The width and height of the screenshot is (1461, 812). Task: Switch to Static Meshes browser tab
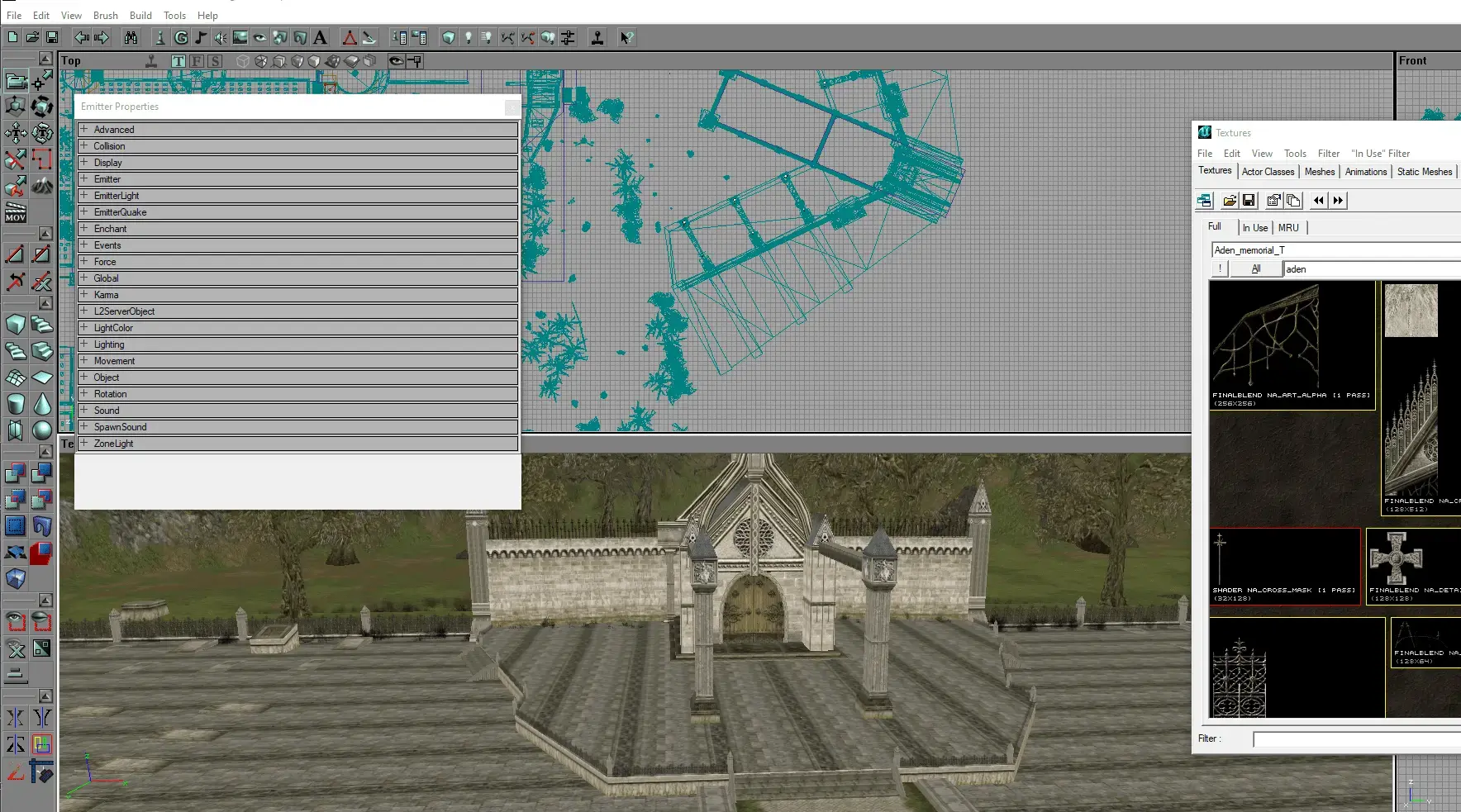tap(1424, 172)
